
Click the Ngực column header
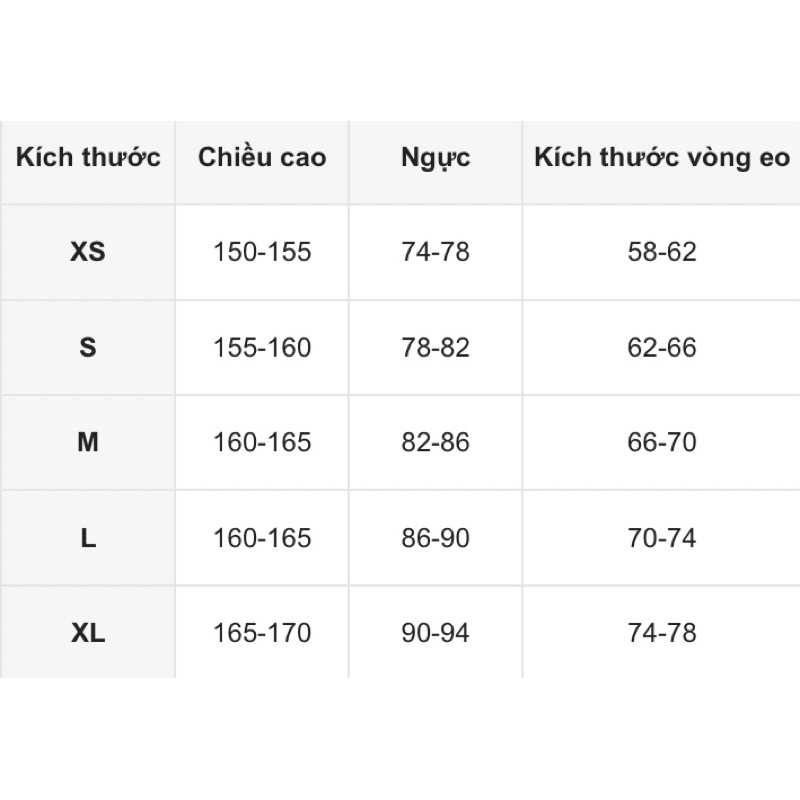coord(435,158)
